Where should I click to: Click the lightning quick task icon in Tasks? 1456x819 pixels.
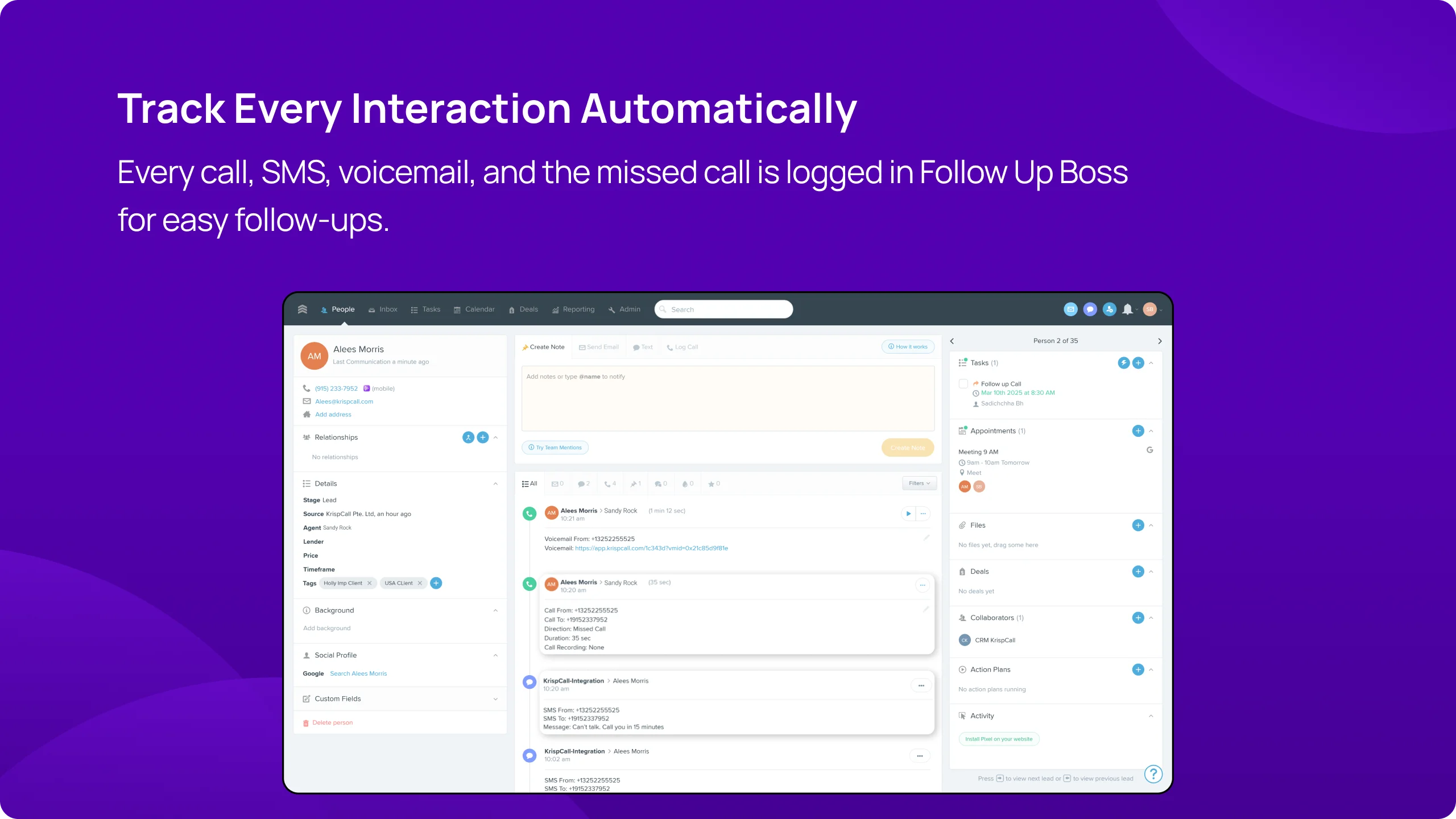1123,363
